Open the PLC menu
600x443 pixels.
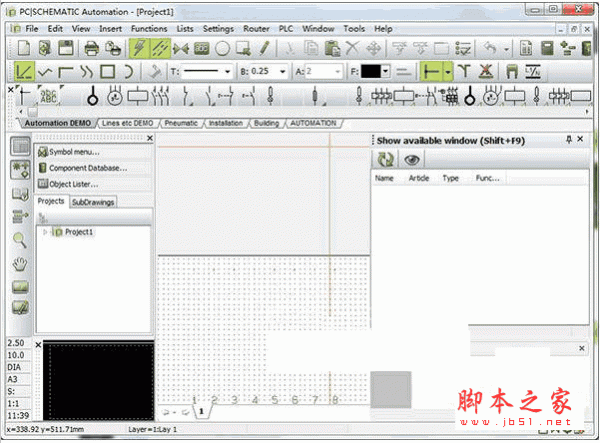click(x=286, y=29)
